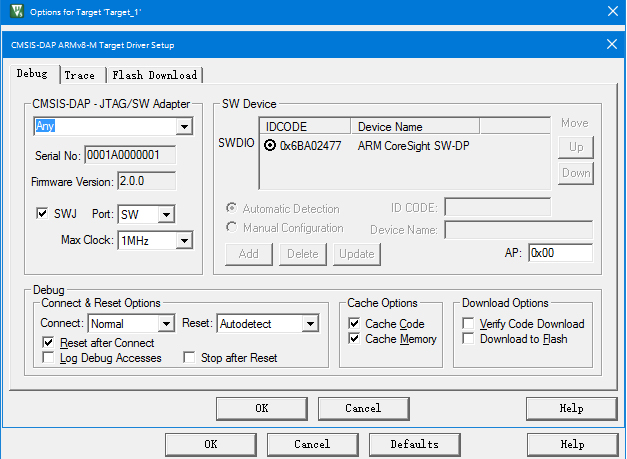Viewport: 627px width, 459px height.
Task: Click Cancel in Options for Target window
Action: tap(312, 445)
